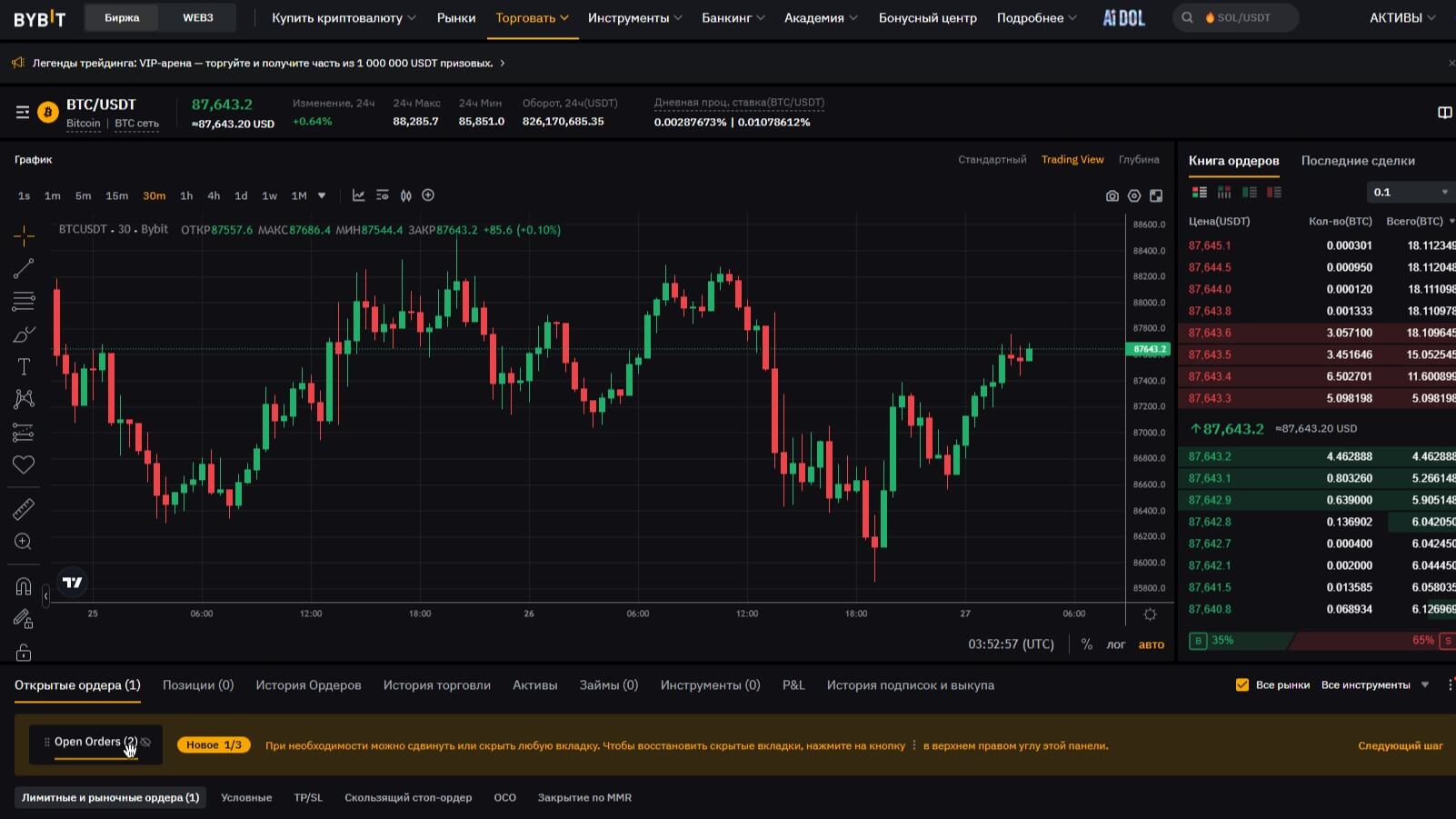Image resolution: width=1456 pixels, height=819 pixels.
Task: Activate the ruler measure tool
Action: tap(24, 509)
